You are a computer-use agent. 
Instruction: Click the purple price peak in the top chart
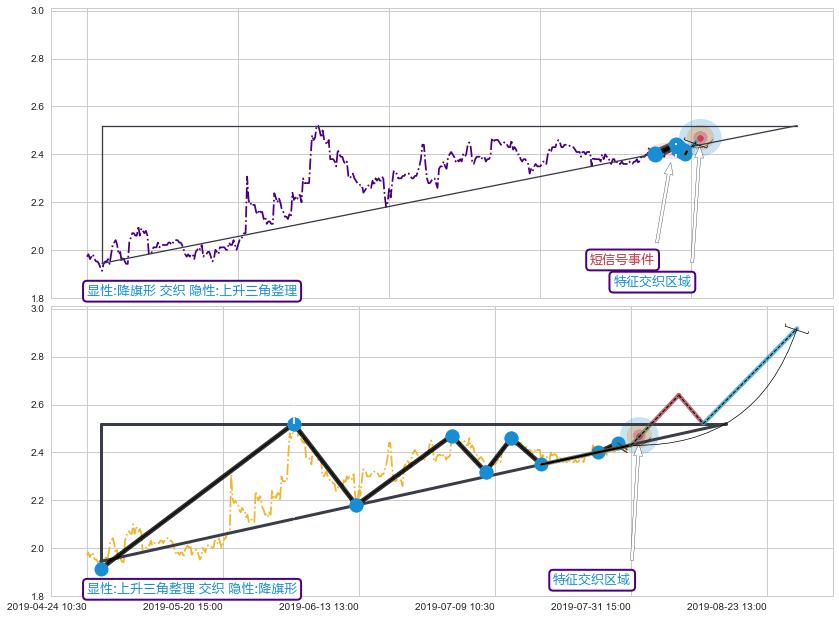(317, 127)
